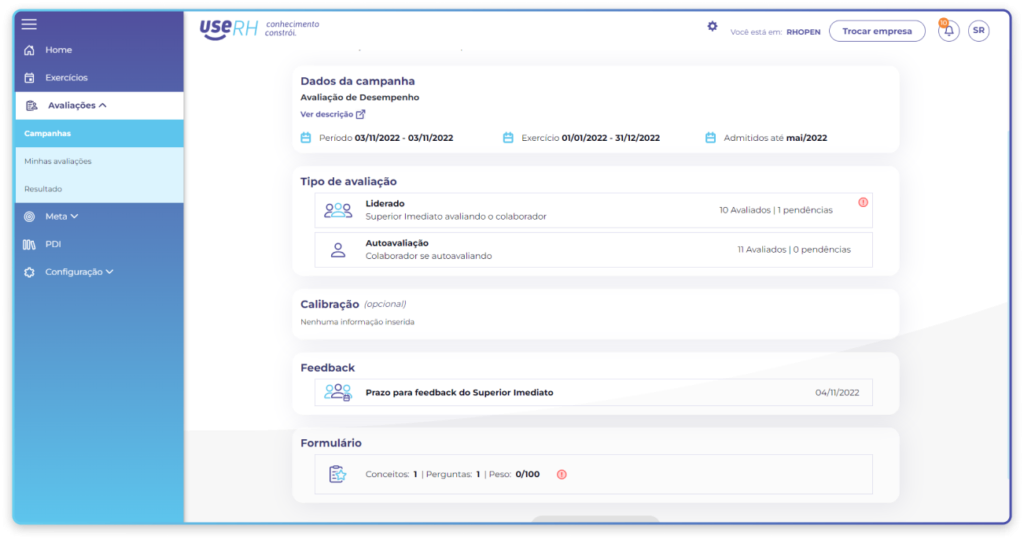The image size is (1024, 540).
Task: Expand the Configuração menu chevron
Action: coord(110,272)
